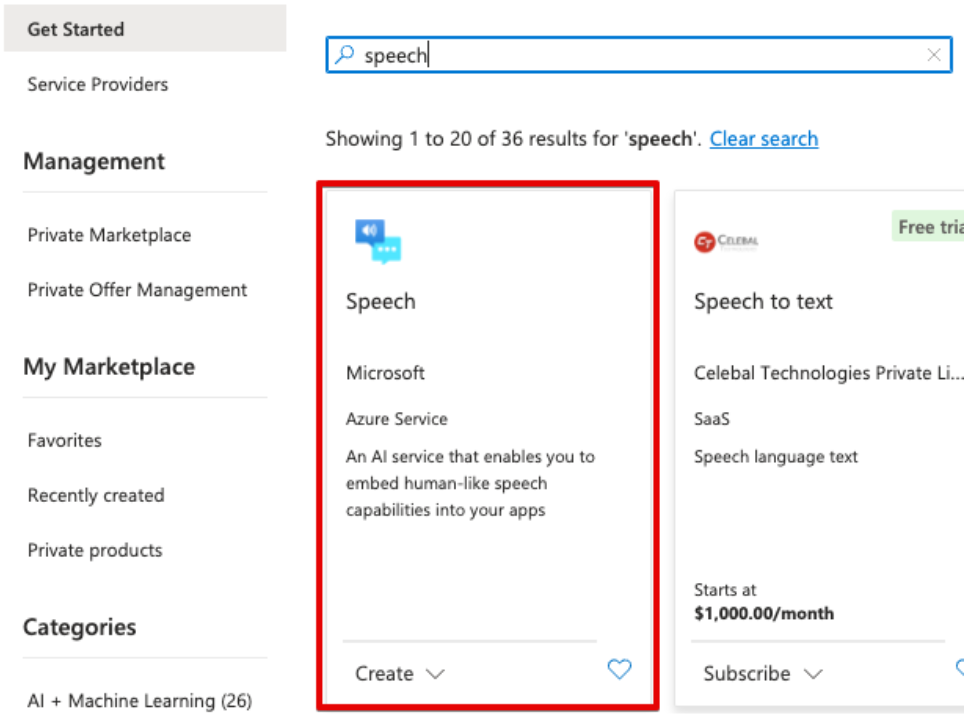Viewport: 968px width, 726px height.
Task: Click the Free trial badge
Action: (928, 227)
